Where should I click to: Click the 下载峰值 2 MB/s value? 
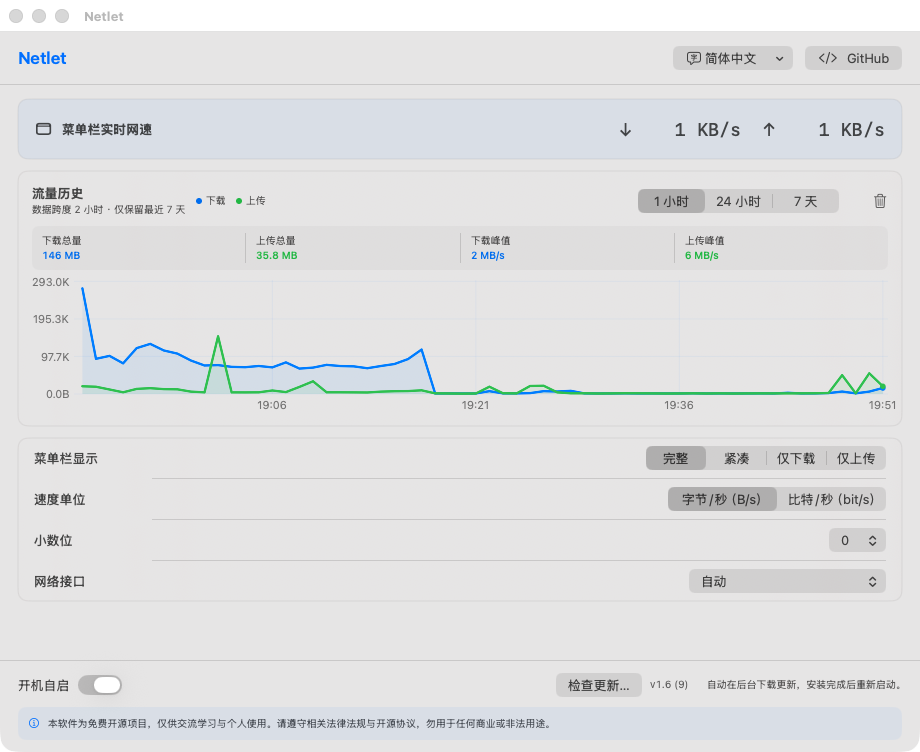pyautogui.click(x=488, y=255)
